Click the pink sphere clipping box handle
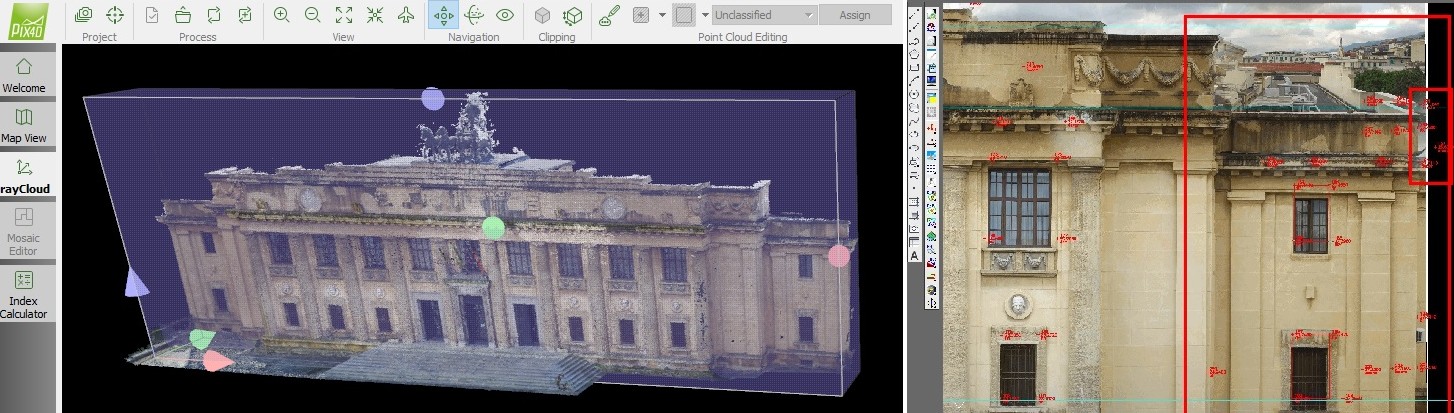 click(x=839, y=256)
